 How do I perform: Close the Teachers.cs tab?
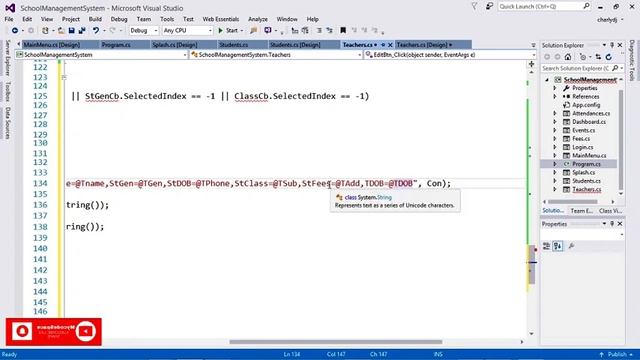point(390,44)
